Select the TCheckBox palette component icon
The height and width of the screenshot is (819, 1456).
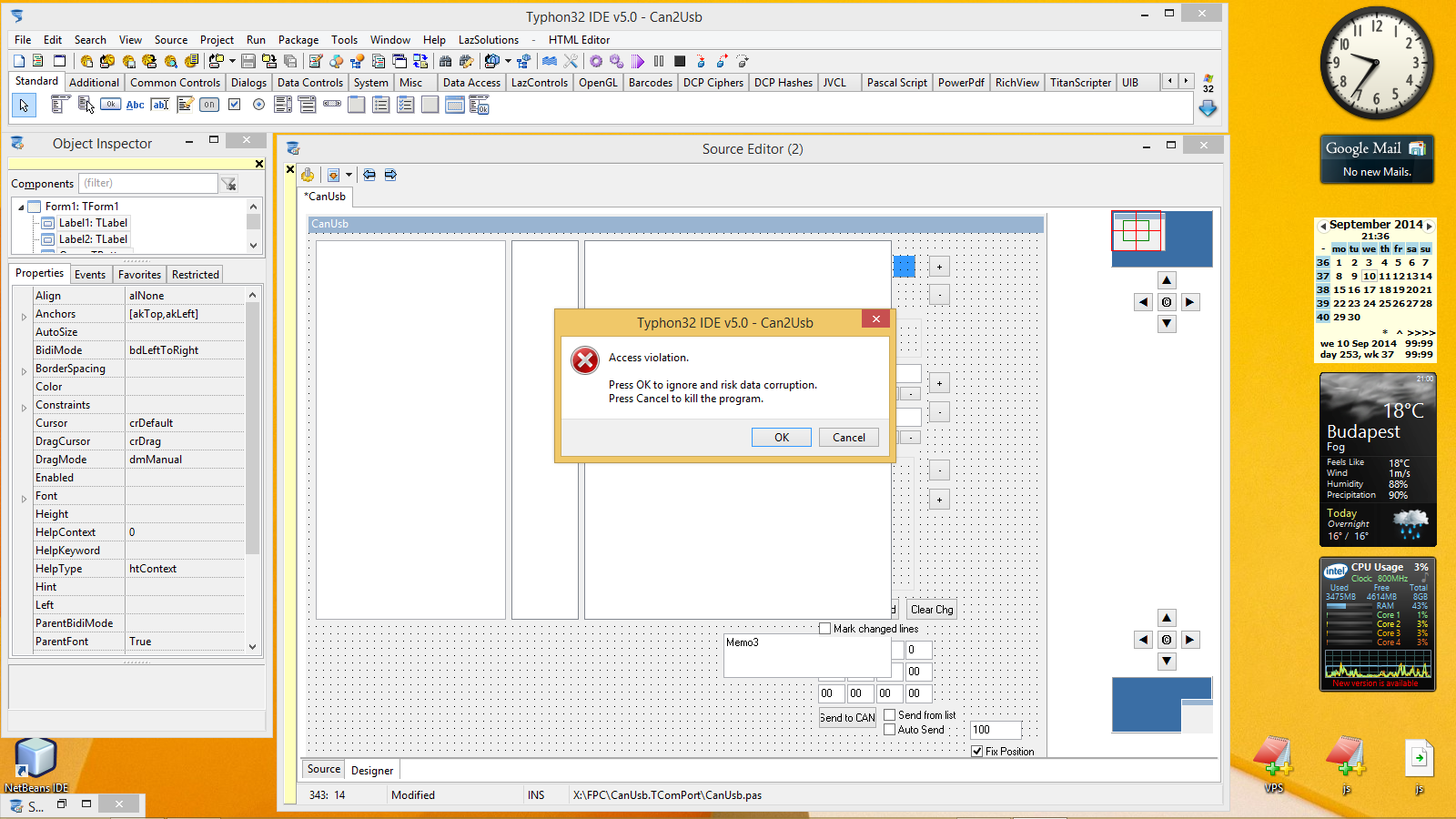click(x=234, y=105)
